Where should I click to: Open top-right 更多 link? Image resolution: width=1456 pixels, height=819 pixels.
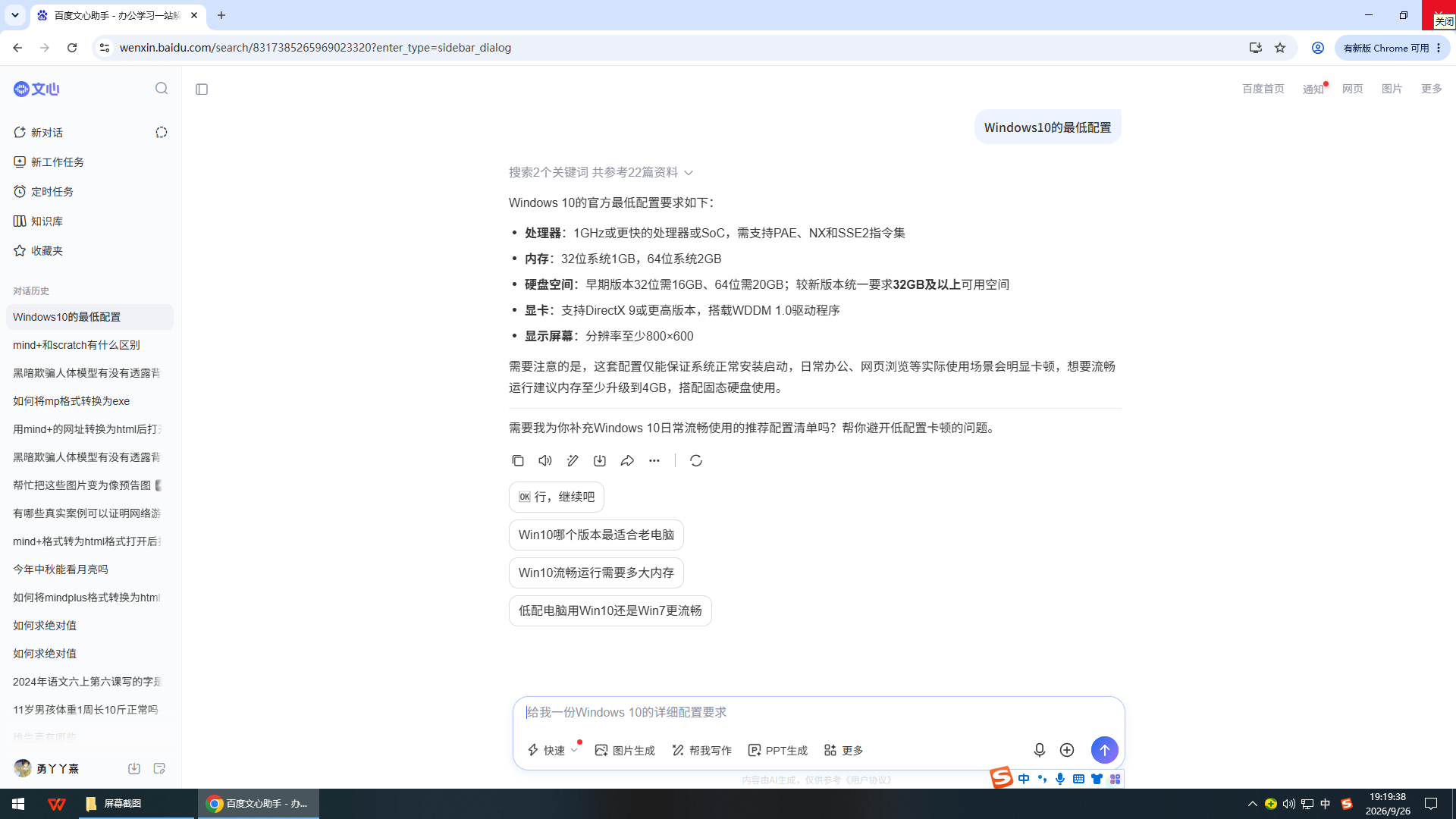(1432, 89)
